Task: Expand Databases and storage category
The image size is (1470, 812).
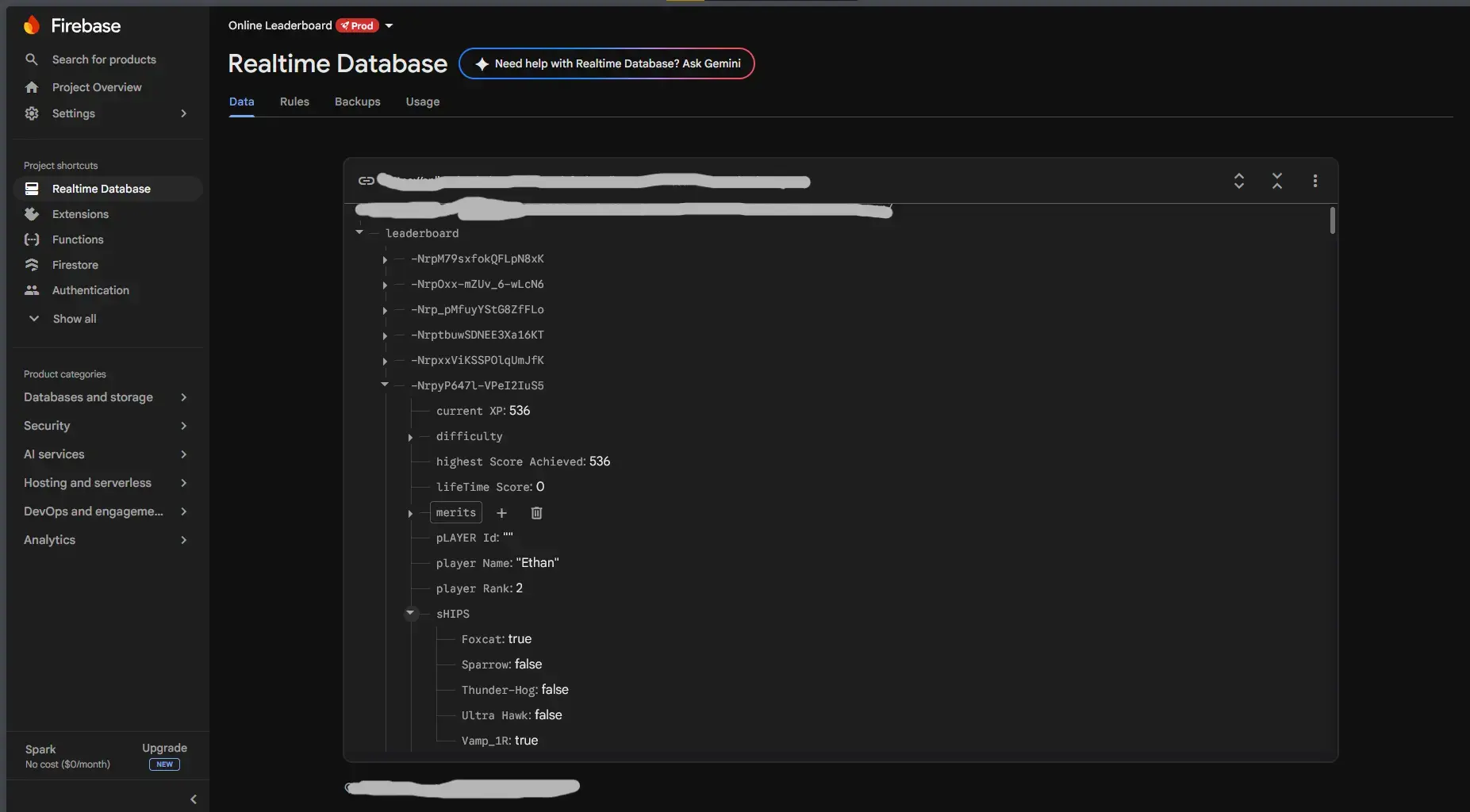Action: point(184,397)
